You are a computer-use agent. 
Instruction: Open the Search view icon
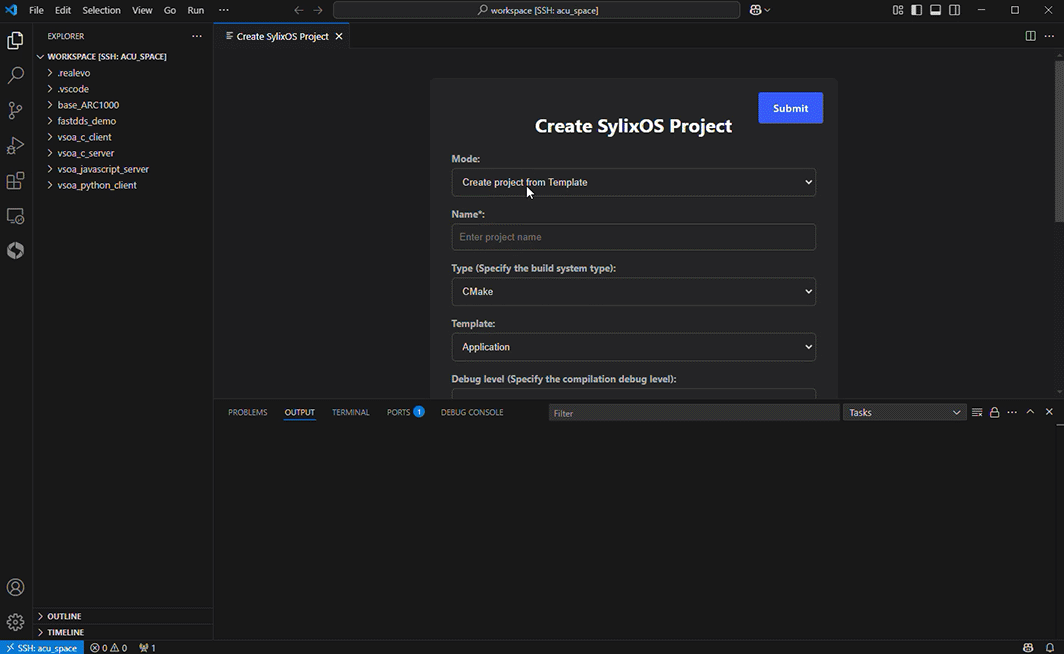(x=15, y=75)
